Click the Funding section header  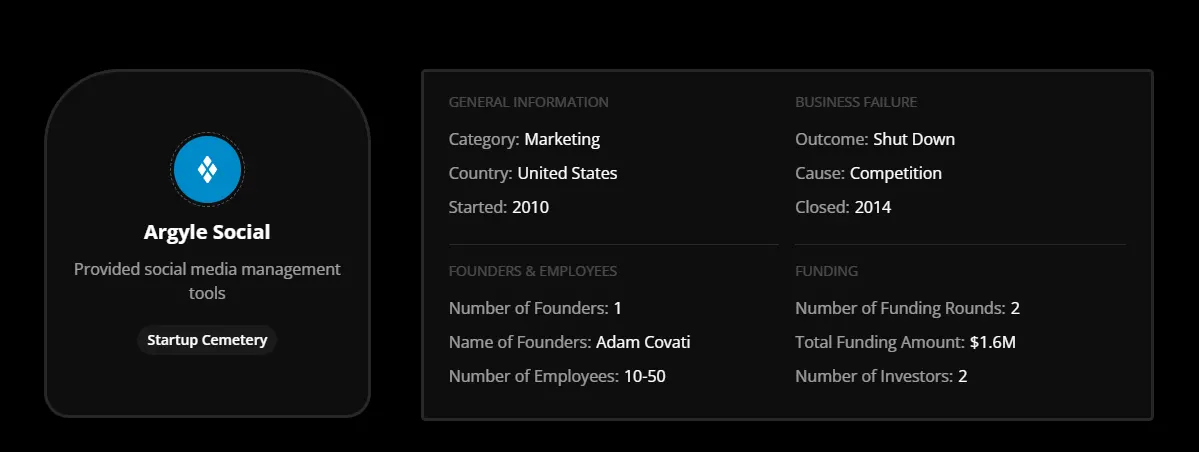point(826,271)
